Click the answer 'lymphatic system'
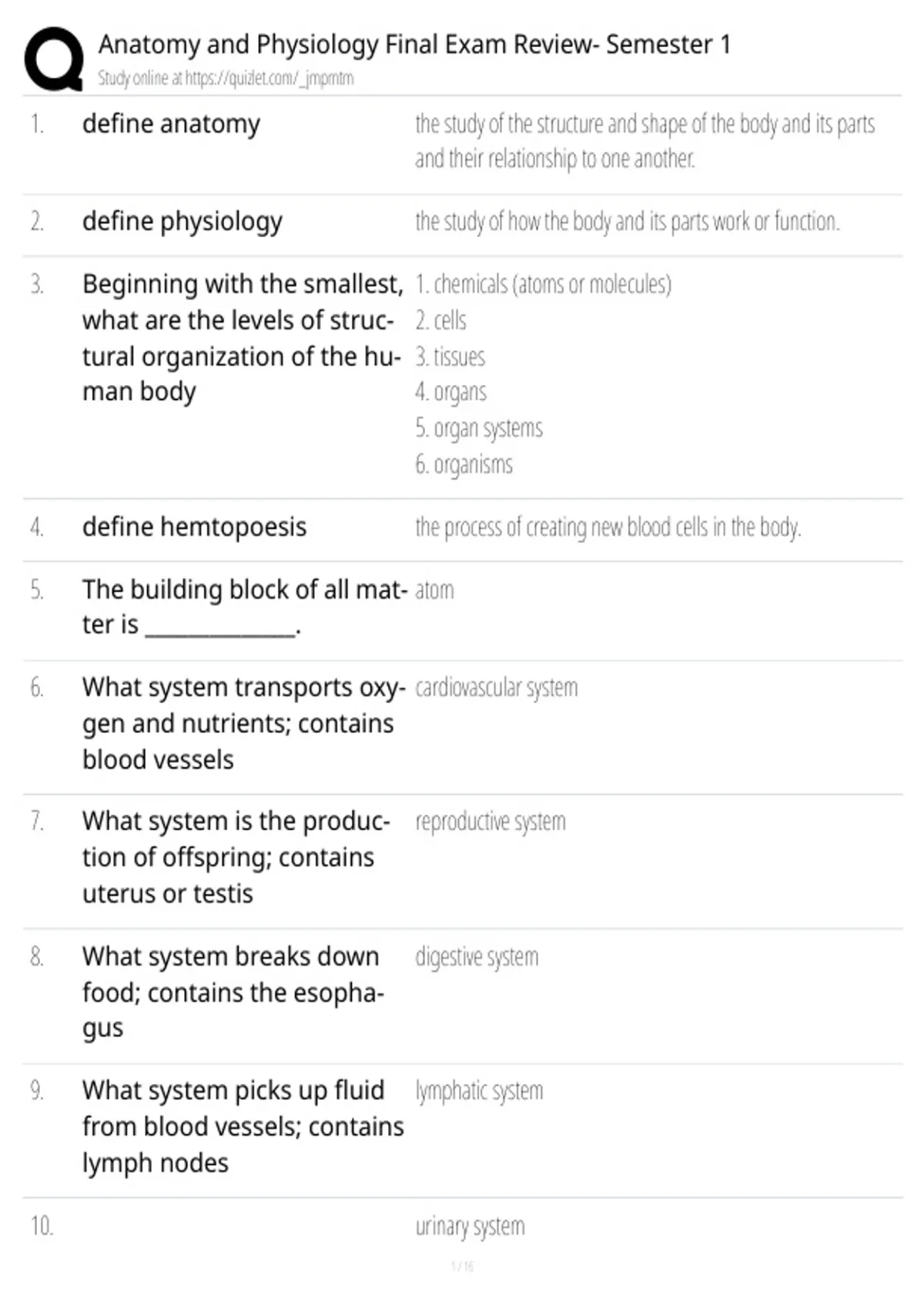This screenshot has width=924, height=1309. click(x=479, y=1091)
